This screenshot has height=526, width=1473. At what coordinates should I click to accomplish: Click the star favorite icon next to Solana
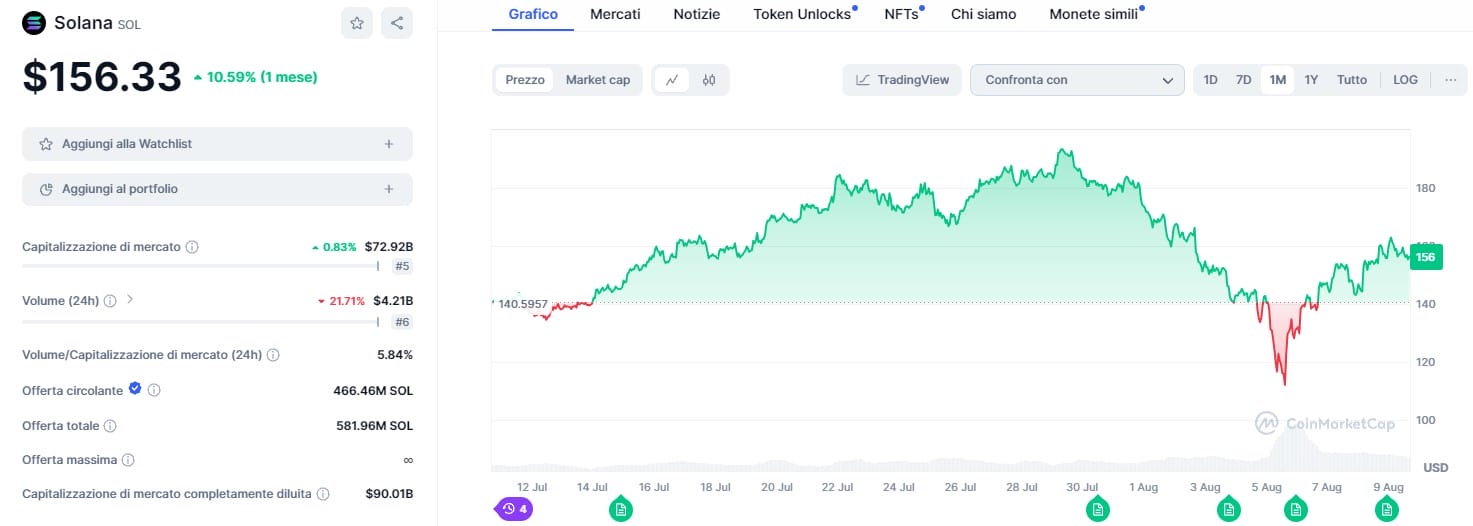[356, 23]
